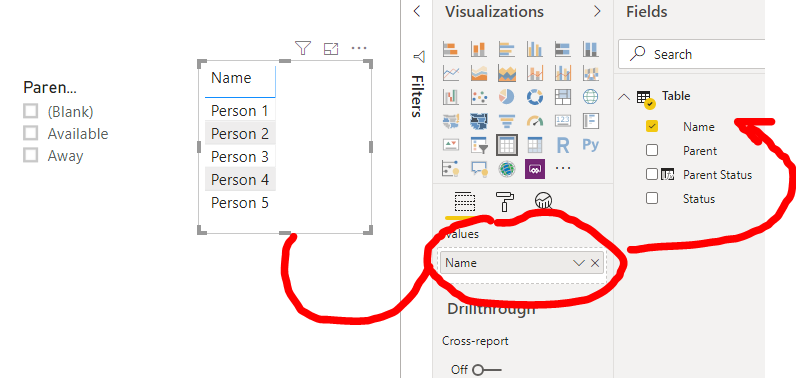Viewport: 796px width, 378px height.
Task: Select the Person 5 row
Action: tap(240, 203)
